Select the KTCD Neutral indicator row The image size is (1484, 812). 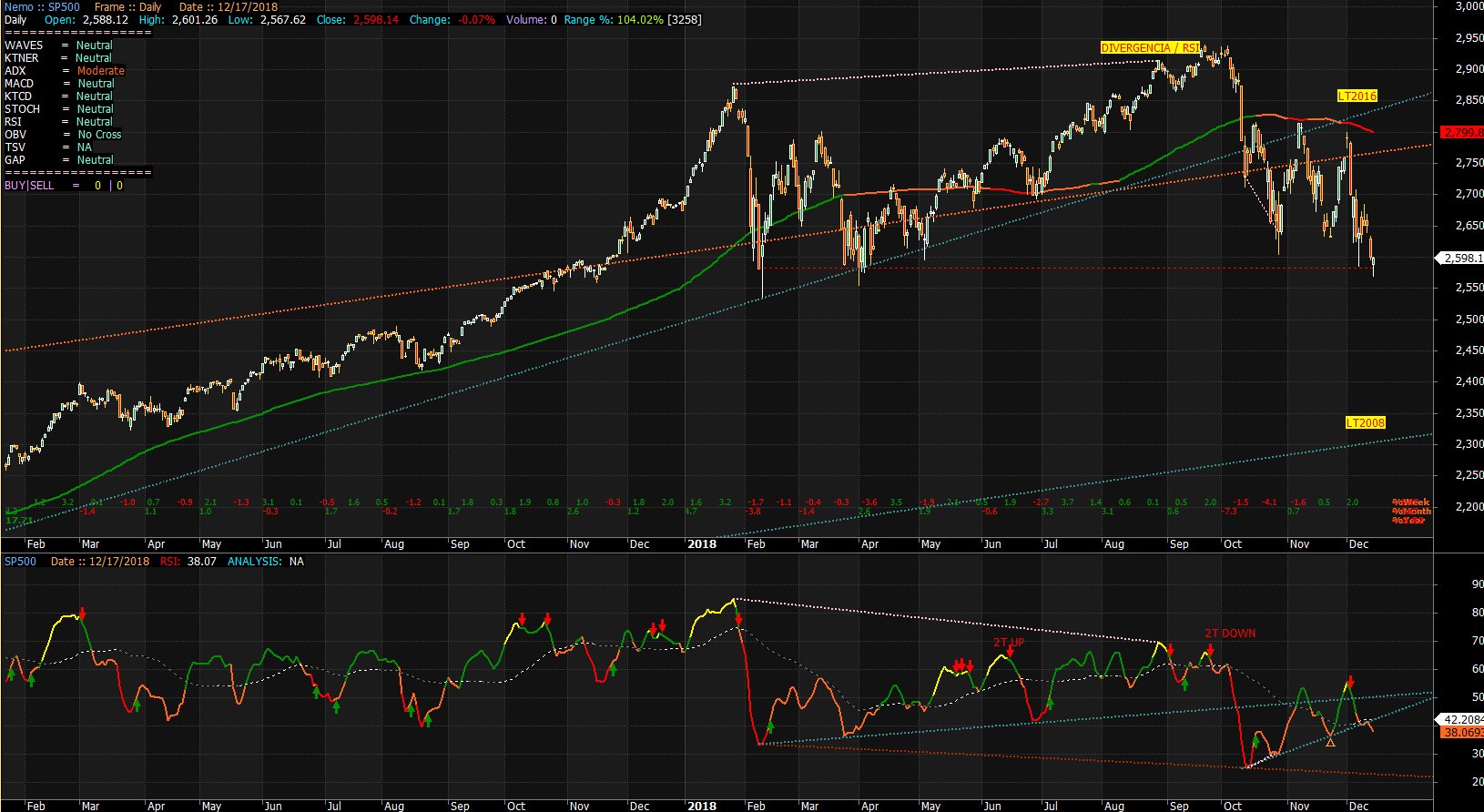[59, 96]
